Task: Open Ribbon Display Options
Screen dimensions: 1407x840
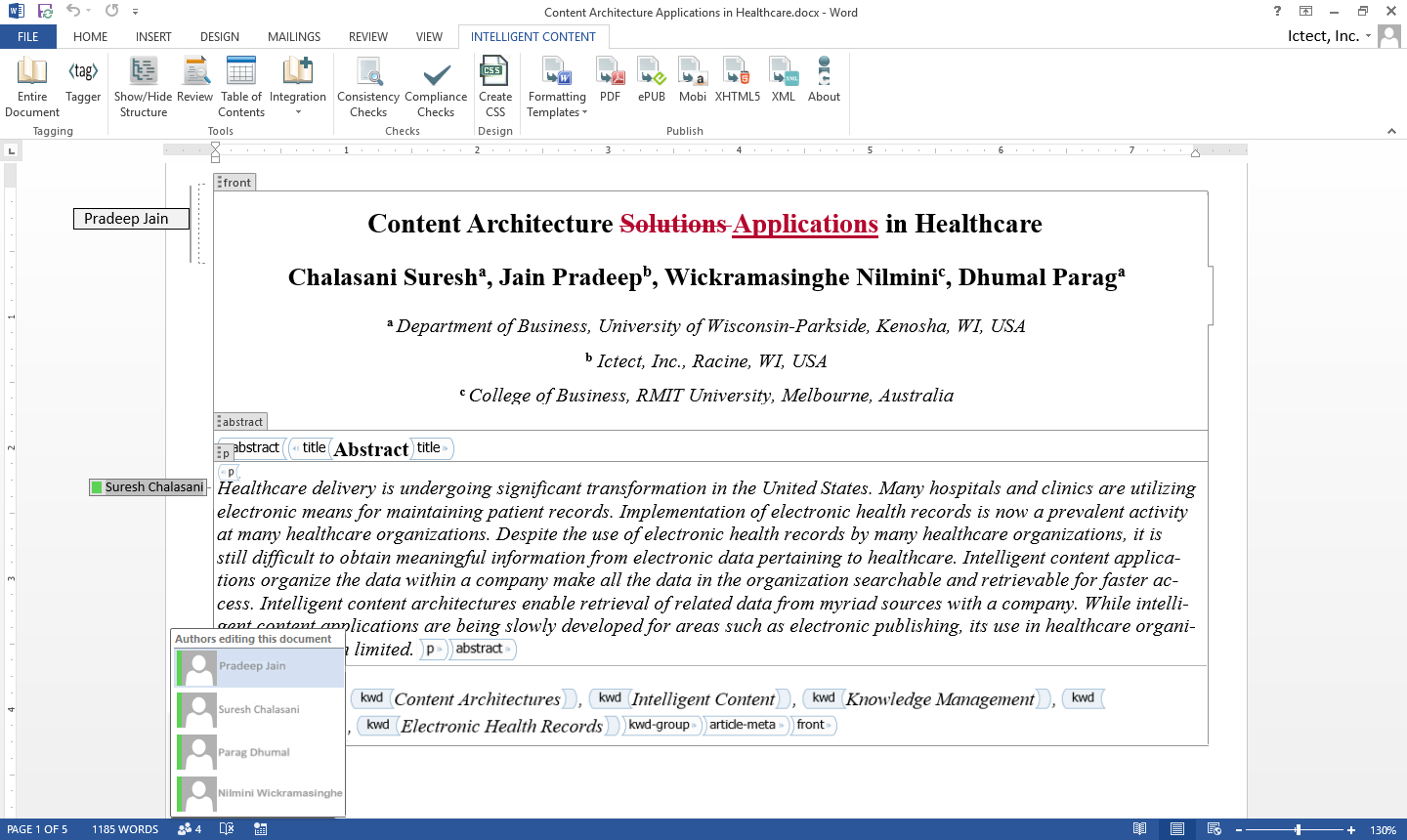Action: coord(1305,12)
